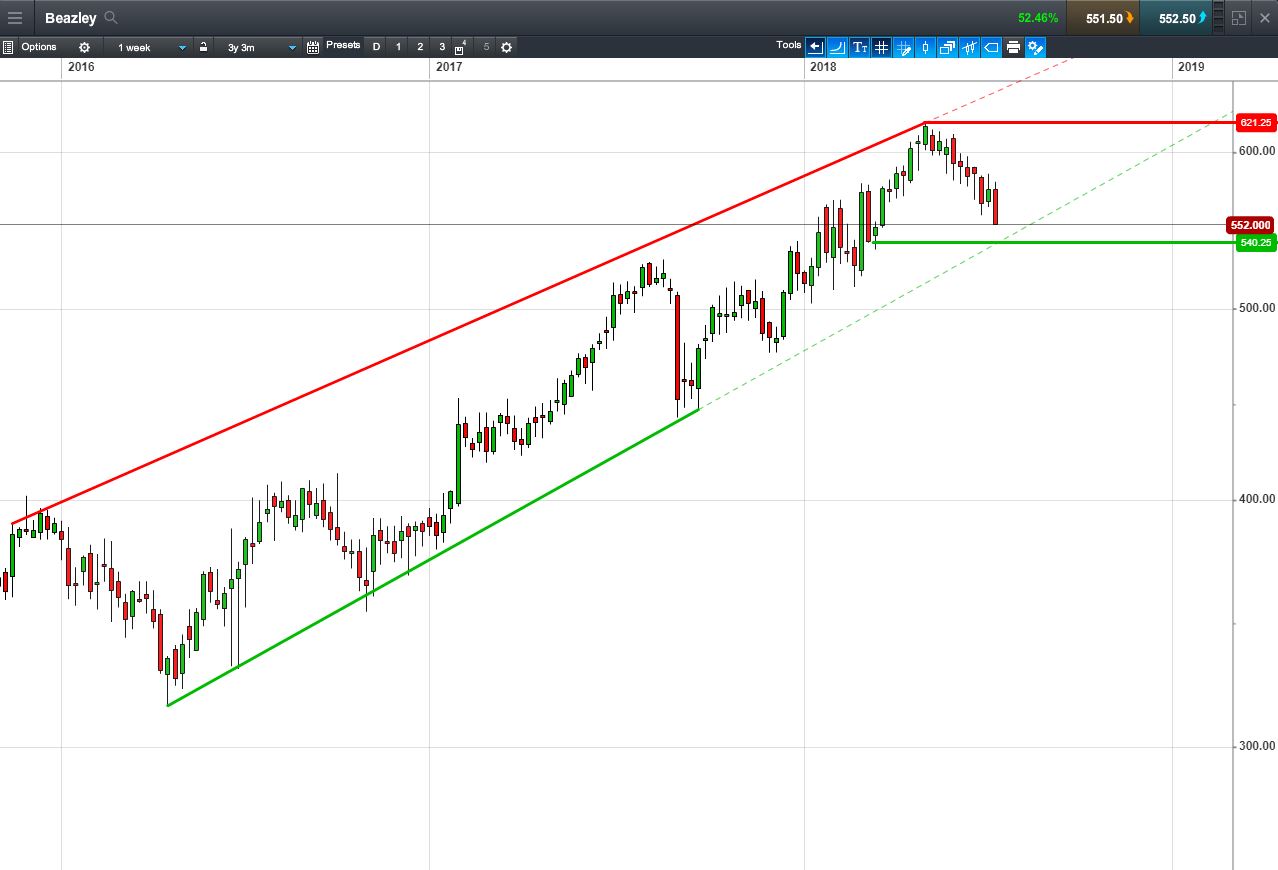This screenshot has height=870, width=1278.
Task: Click the Options list icon
Action: point(8,47)
